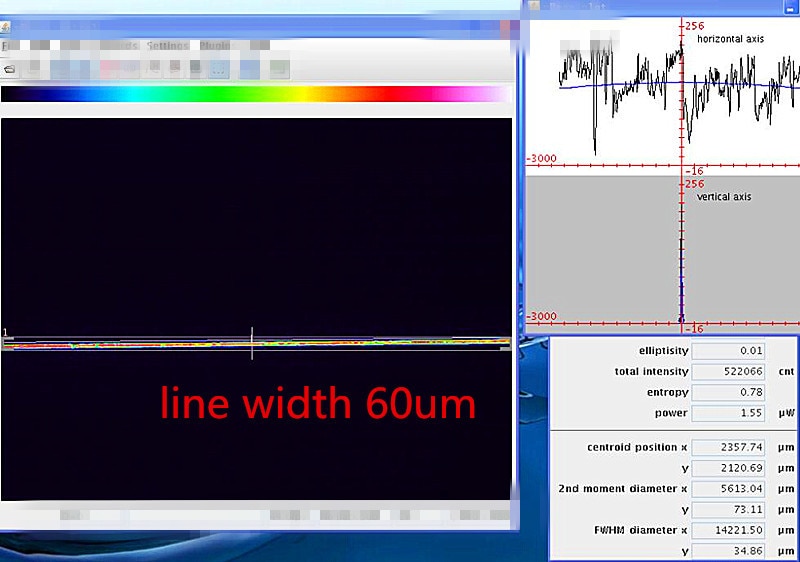
Task: Click the 2nd moment diameter x field
Action: point(728,489)
